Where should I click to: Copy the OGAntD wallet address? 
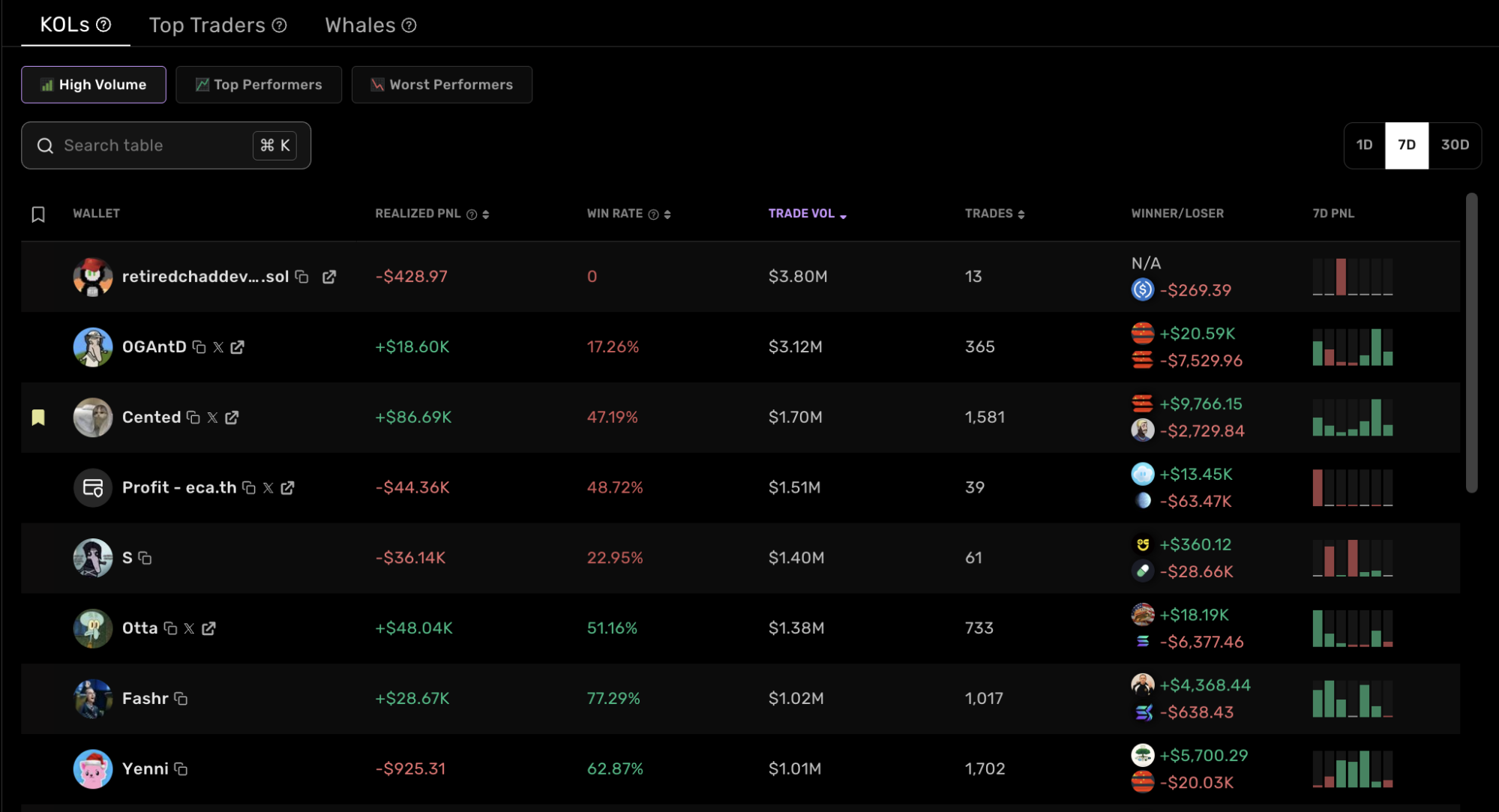(199, 347)
